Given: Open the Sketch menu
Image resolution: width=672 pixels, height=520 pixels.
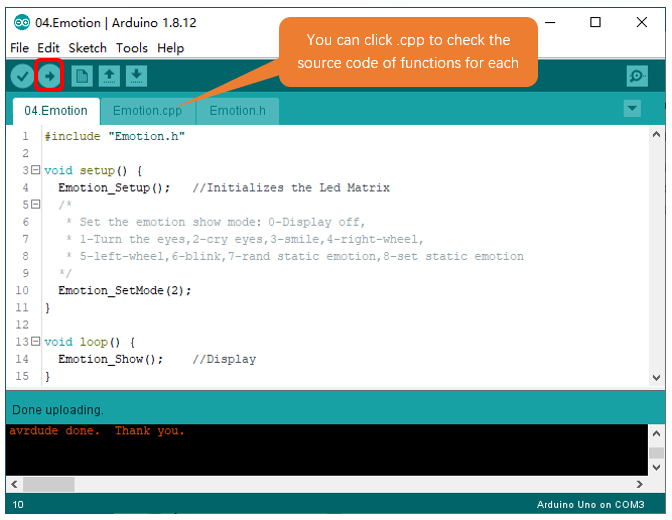Looking at the screenshot, I should (87, 48).
